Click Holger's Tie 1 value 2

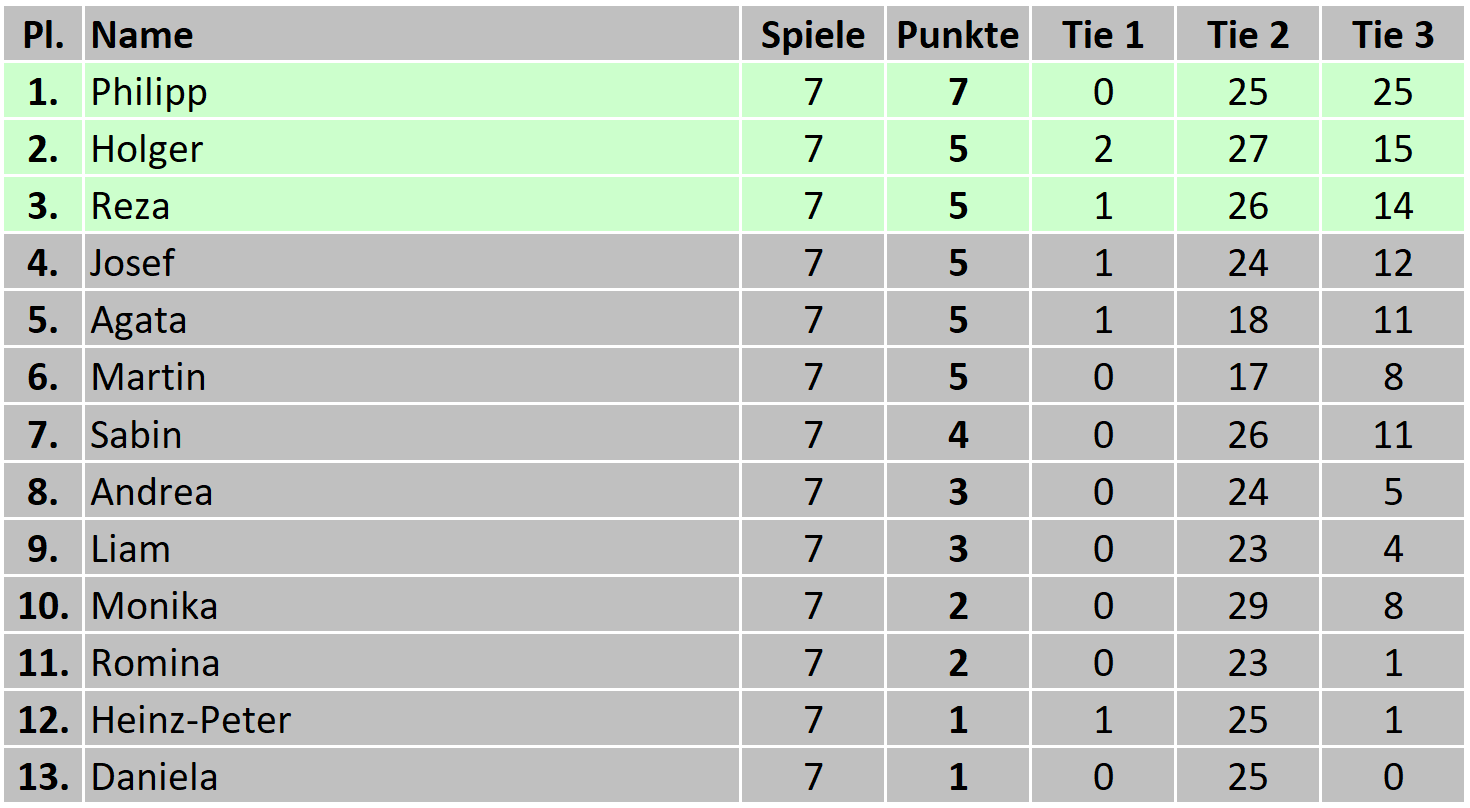pyautogui.click(x=1102, y=149)
